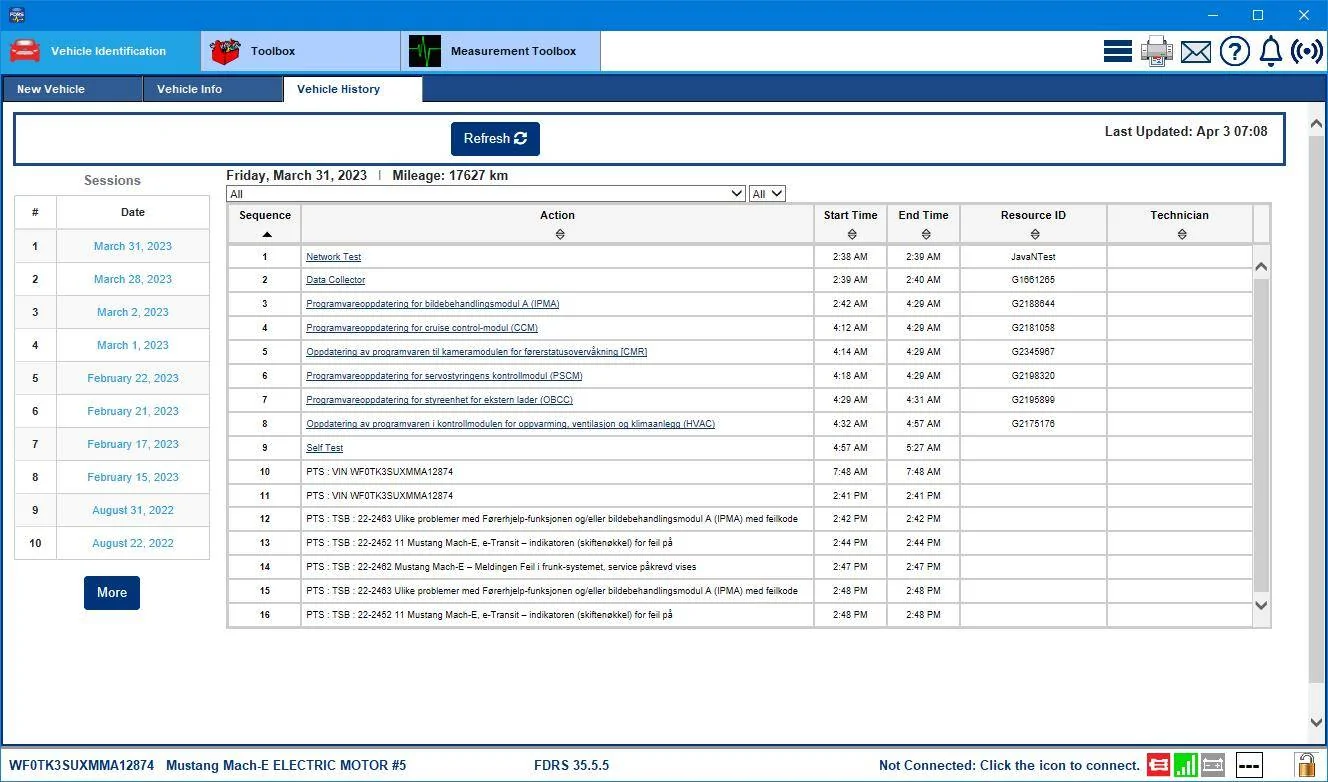Viewport: 1328px width, 782px height.
Task: Open the hamburger menu icon
Action: coord(1118,51)
